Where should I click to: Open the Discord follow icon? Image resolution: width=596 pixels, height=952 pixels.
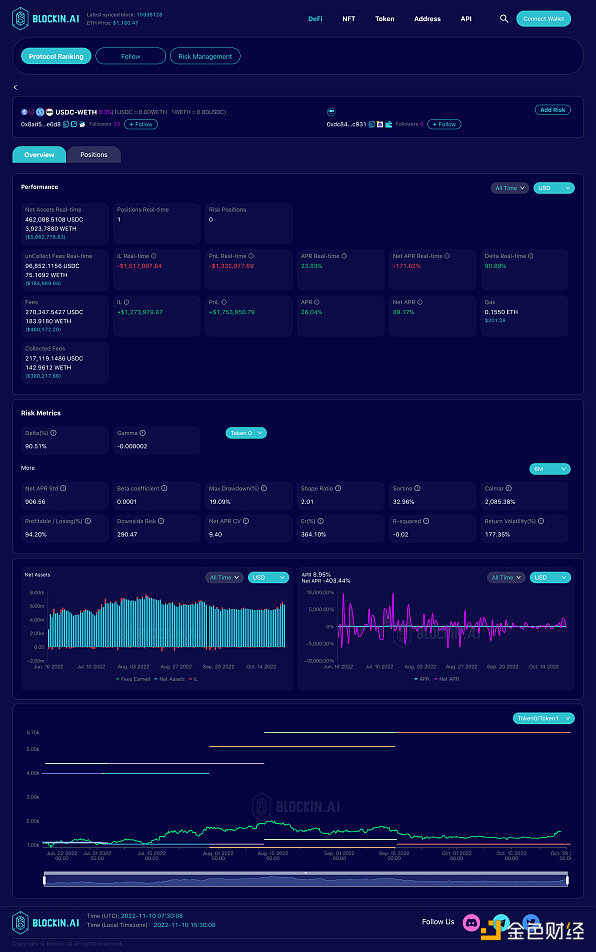click(x=471, y=922)
